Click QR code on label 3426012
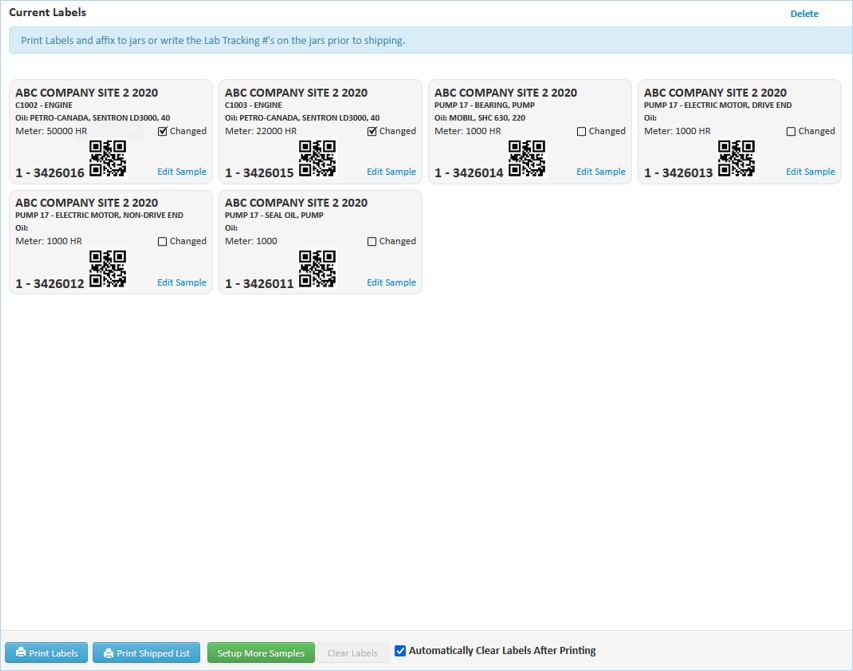853x671 pixels. [x=108, y=269]
